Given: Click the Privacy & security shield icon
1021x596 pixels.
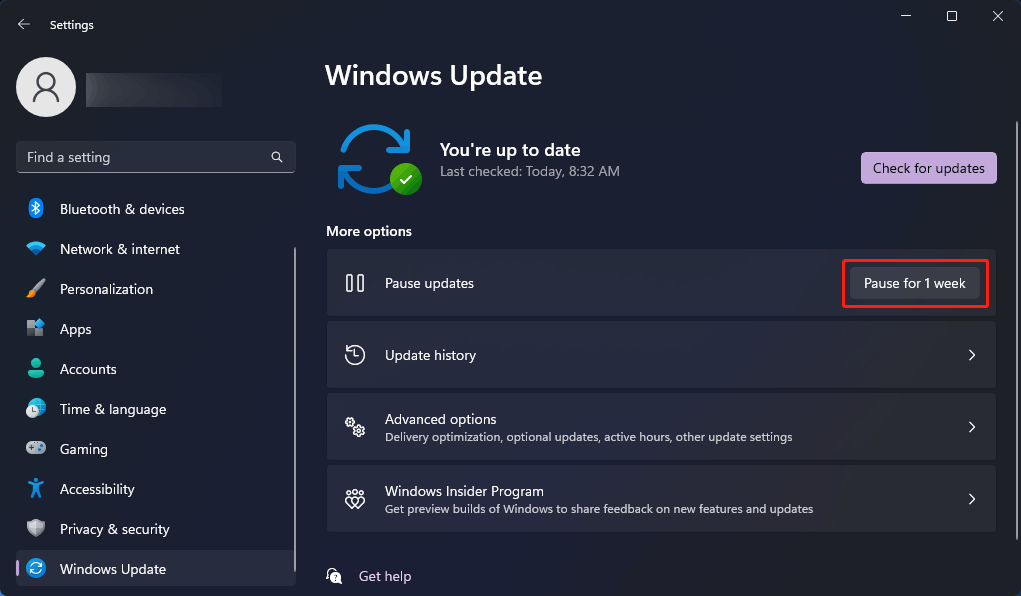Looking at the screenshot, I should [x=37, y=529].
